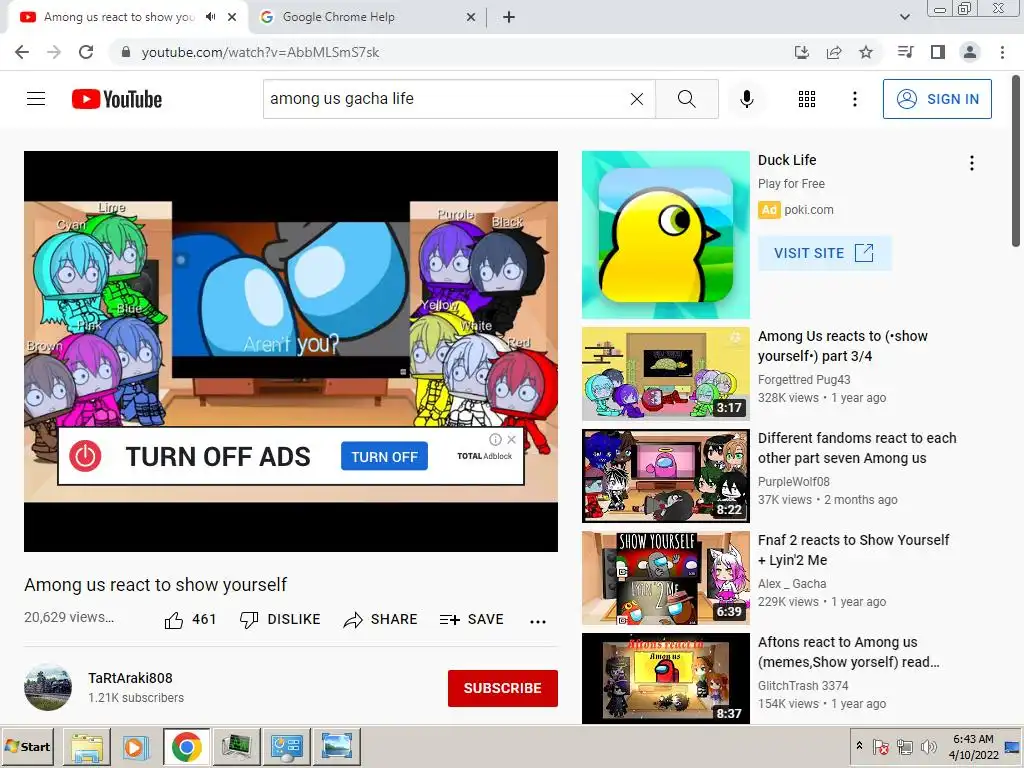Close the Total Adblock ad overlay
This screenshot has width=1024, height=768.
click(511, 440)
